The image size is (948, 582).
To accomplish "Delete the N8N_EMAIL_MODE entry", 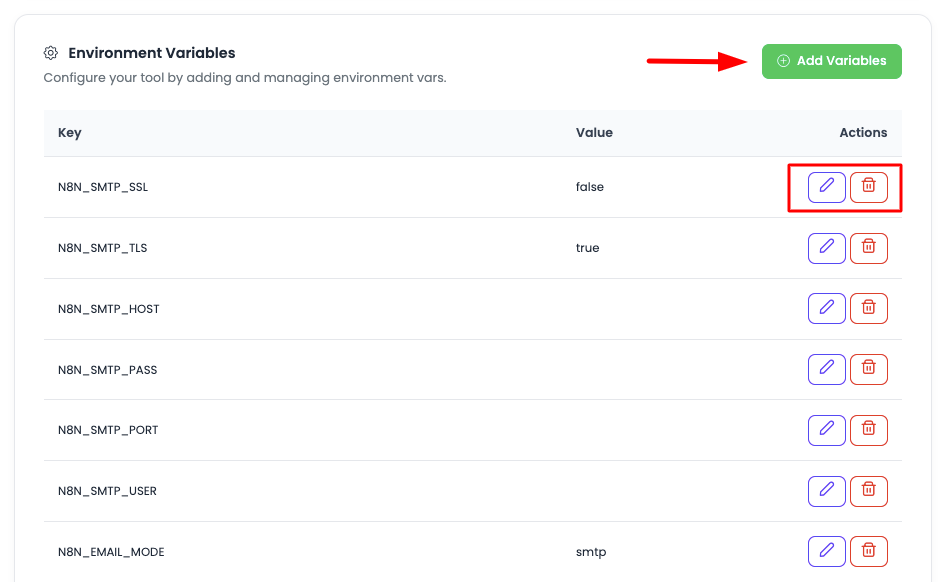I will coord(868,551).
